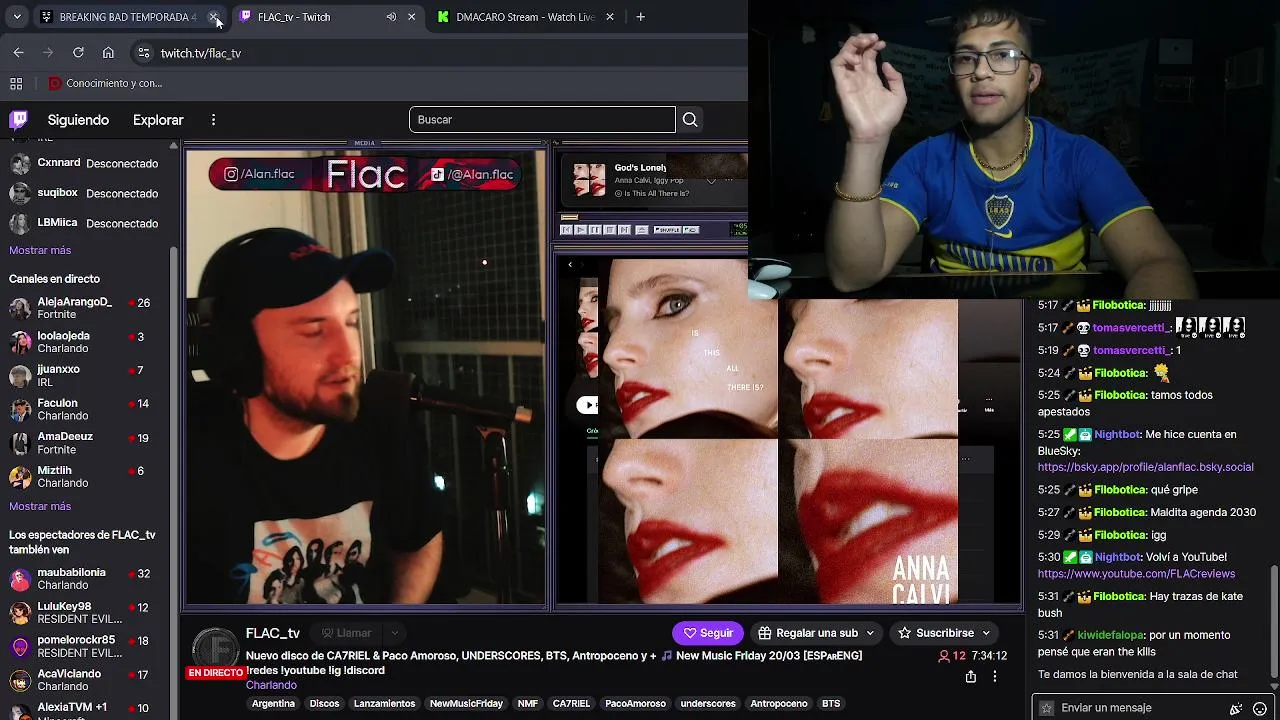Expand the dropdown next to Llamar
1280x720 pixels.
click(x=395, y=633)
